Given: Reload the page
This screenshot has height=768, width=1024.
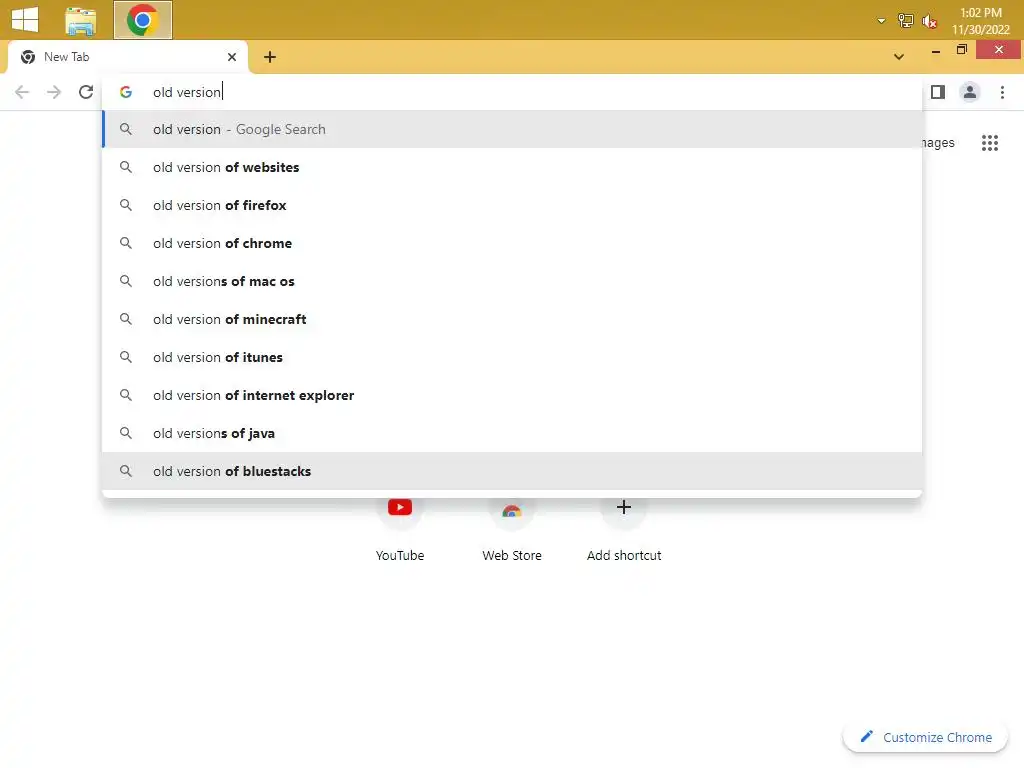Looking at the screenshot, I should point(86,92).
